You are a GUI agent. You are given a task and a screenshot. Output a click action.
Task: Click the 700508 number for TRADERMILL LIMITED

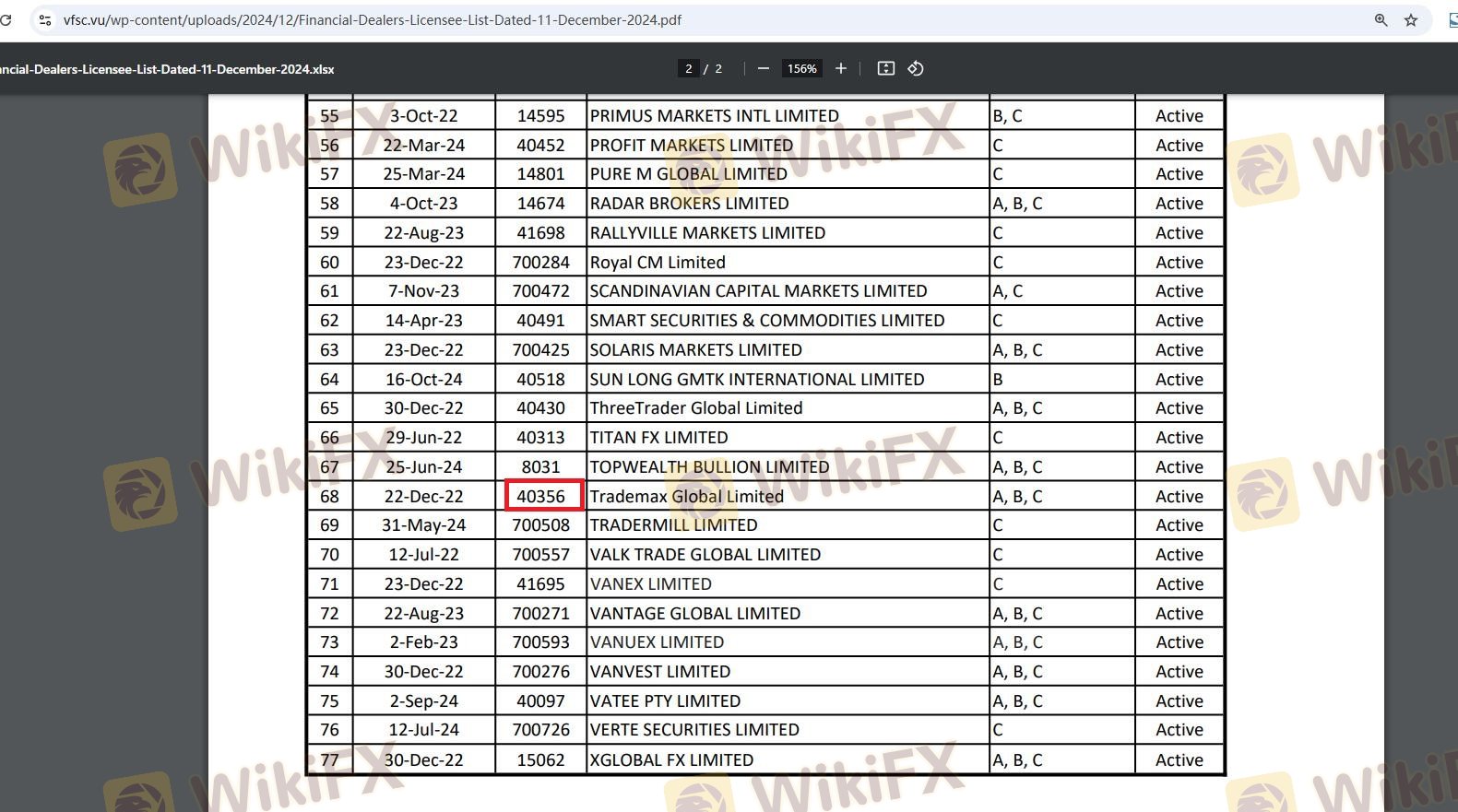point(541,525)
